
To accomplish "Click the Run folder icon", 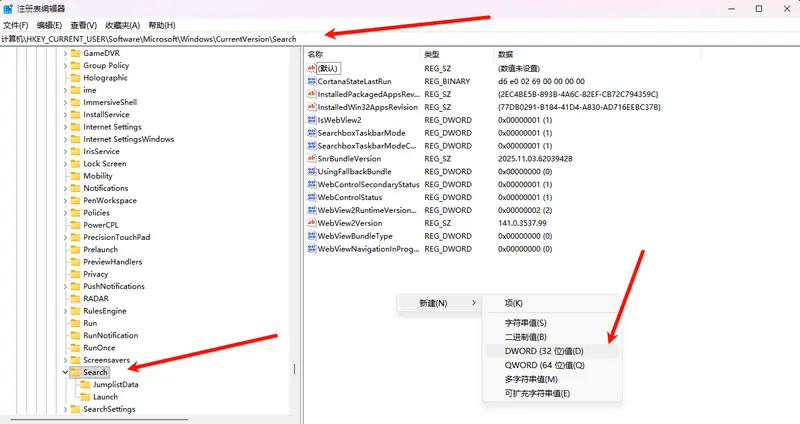I will pos(76,323).
